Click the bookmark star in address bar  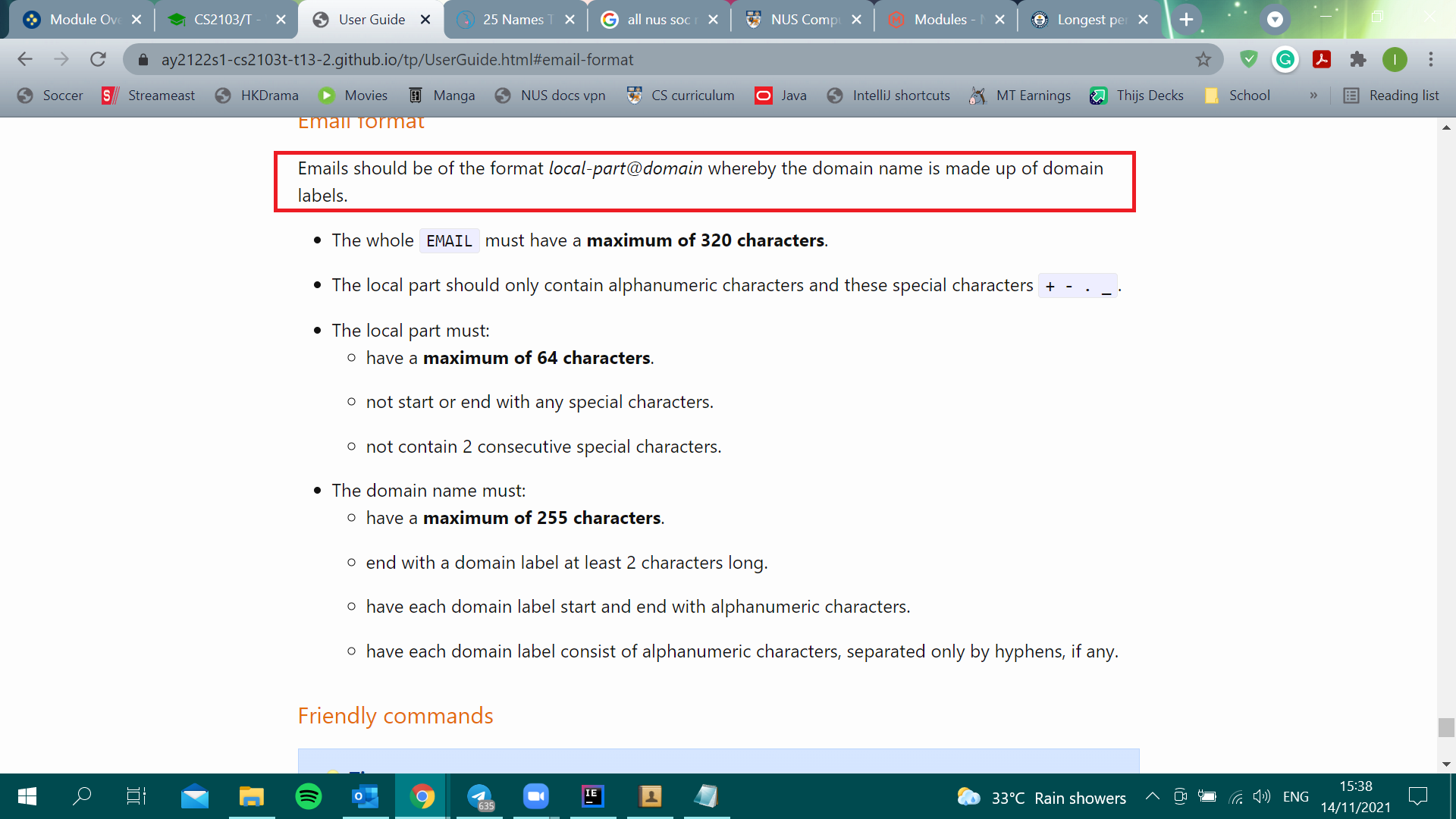[x=1203, y=59]
